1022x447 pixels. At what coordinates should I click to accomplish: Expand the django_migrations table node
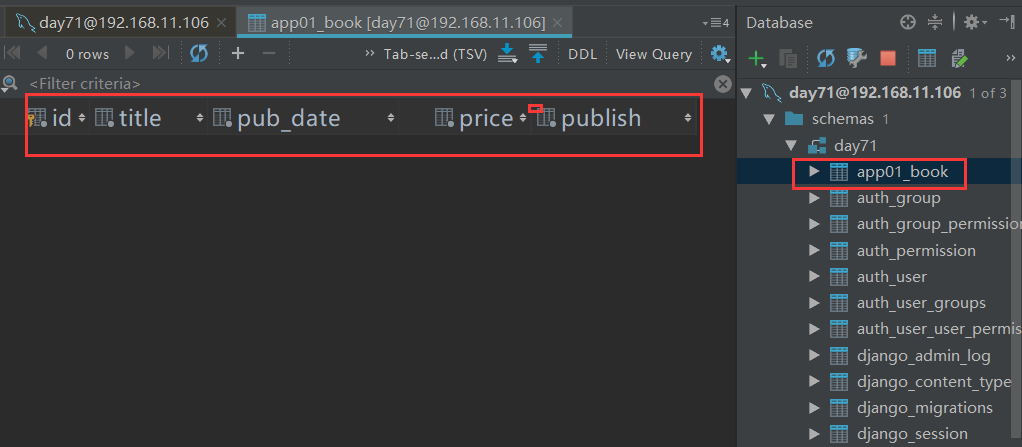813,408
